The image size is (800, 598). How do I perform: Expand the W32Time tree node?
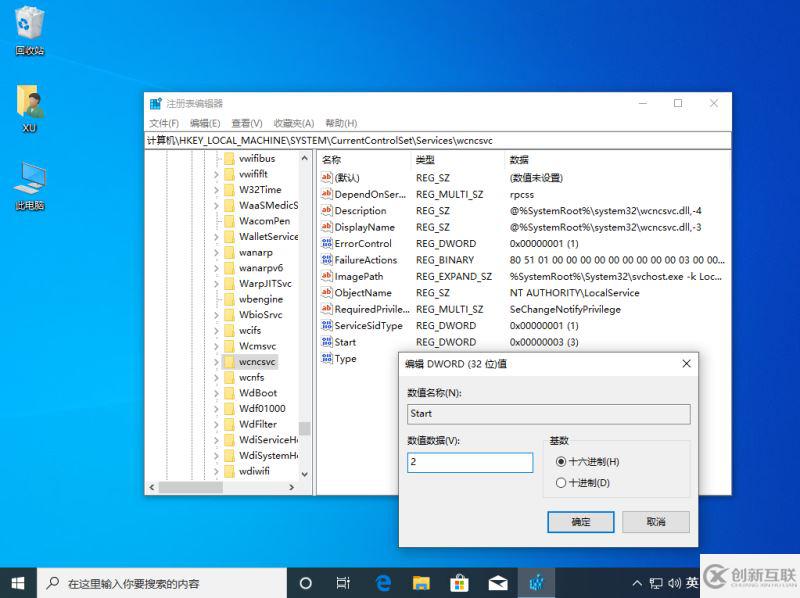pyautogui.click(x=216, y=190)
